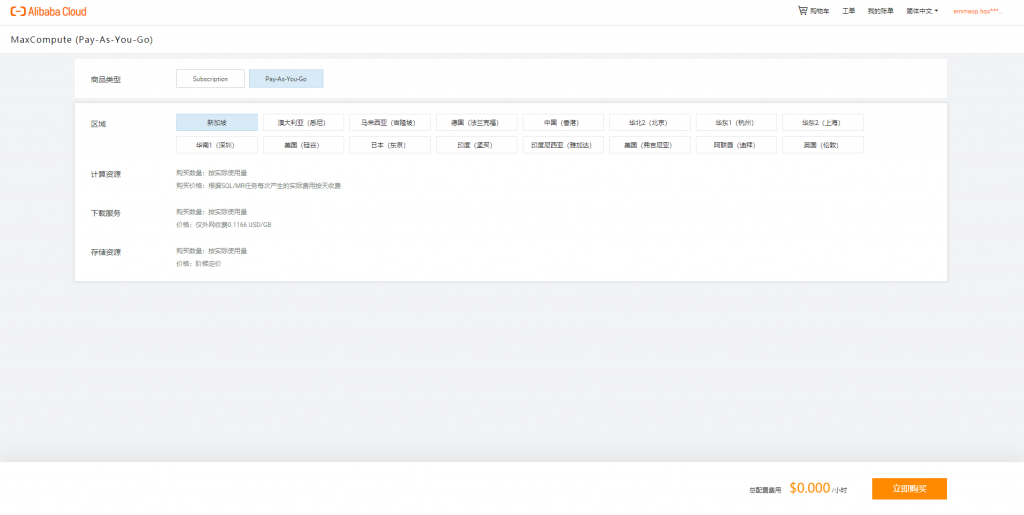Click the 存储资源 label
1024x515 pixels.
tap(106, 252)
